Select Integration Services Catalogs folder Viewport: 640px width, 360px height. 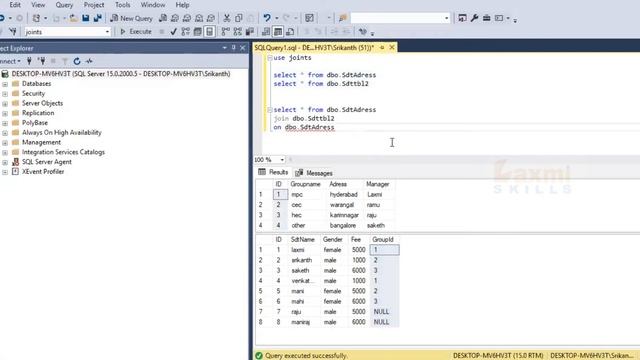63,152
